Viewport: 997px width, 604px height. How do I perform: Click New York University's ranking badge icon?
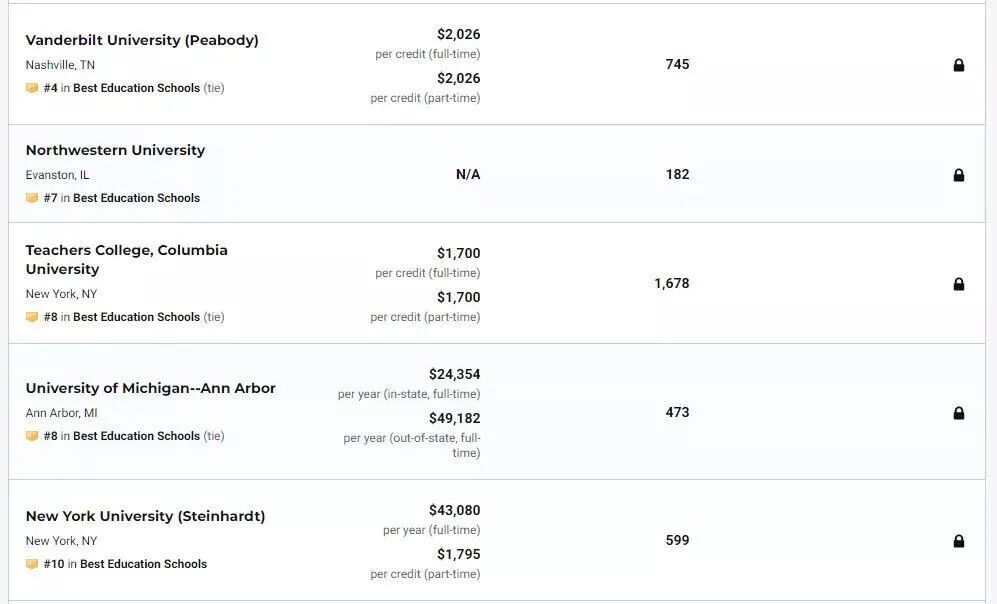[32, 564]
